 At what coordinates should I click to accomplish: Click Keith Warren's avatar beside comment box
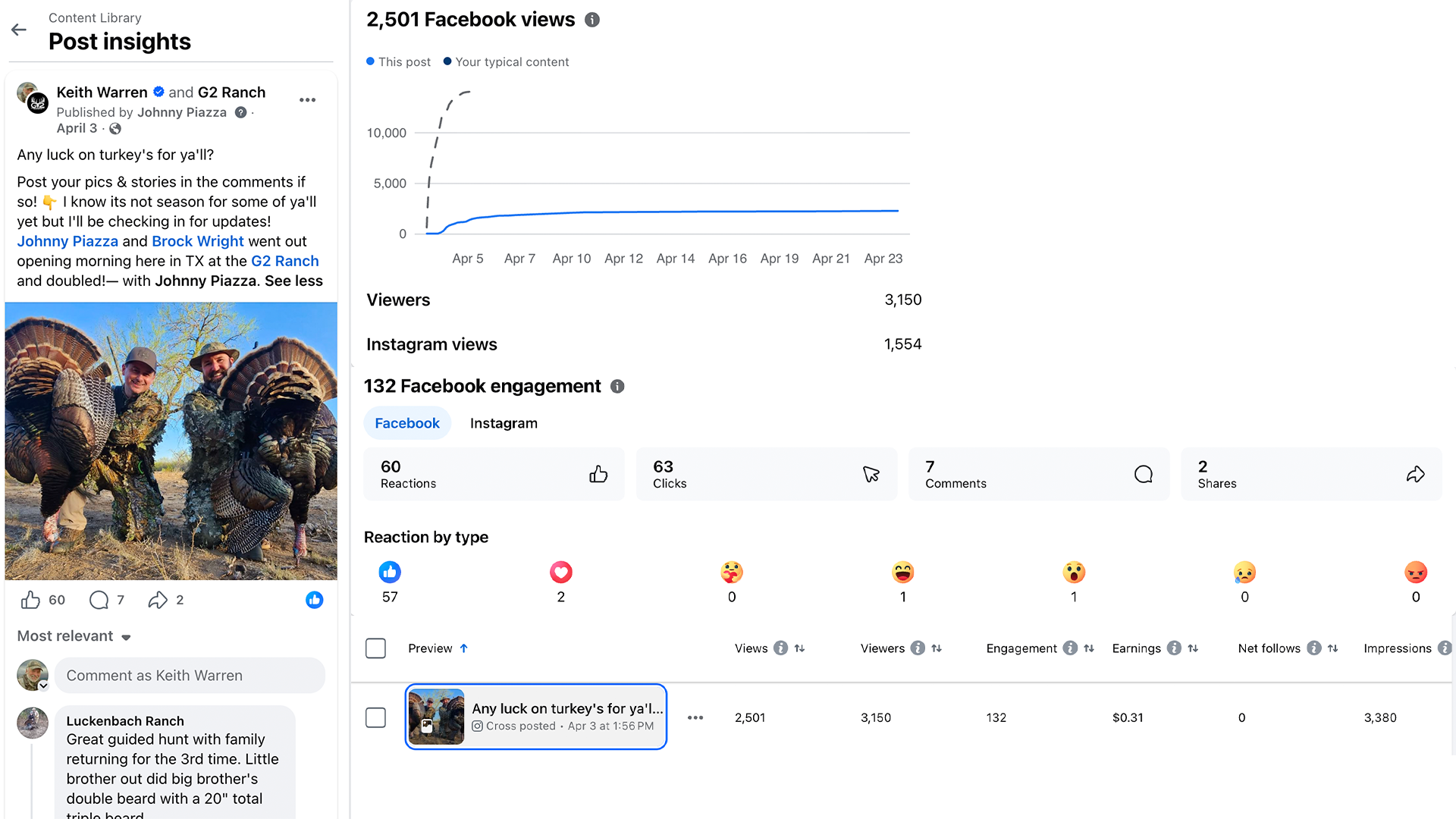coord(33,675)
